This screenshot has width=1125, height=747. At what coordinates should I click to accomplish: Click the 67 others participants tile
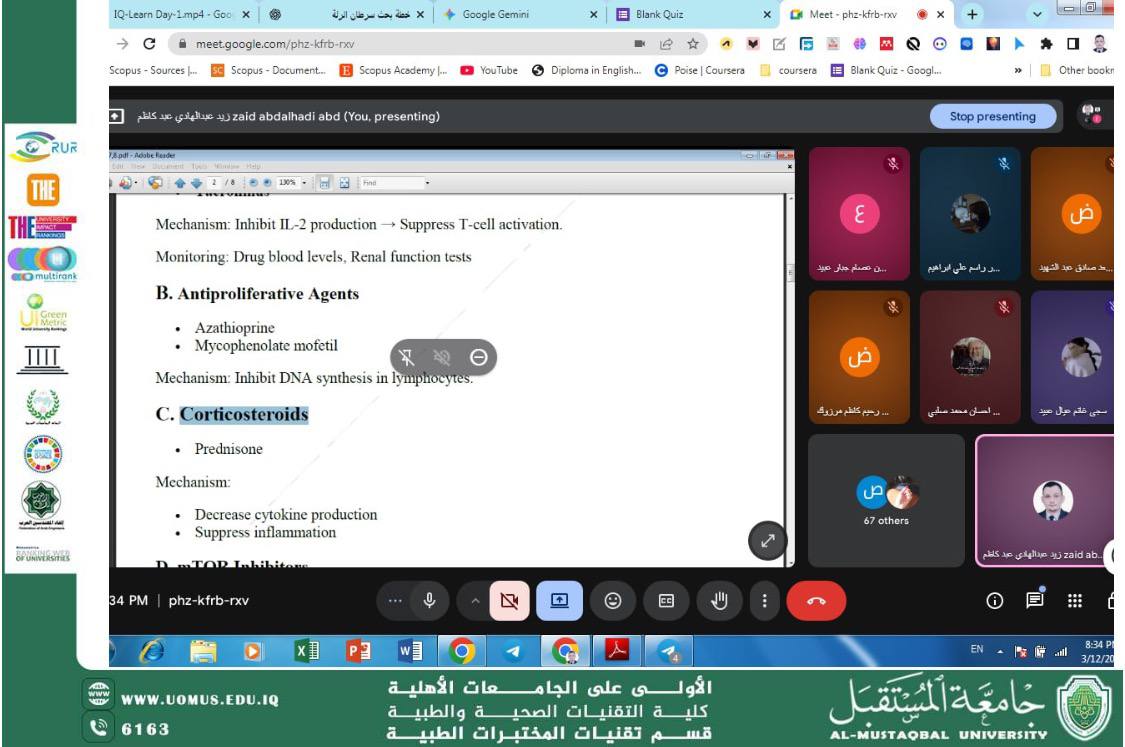click(886, 500)
